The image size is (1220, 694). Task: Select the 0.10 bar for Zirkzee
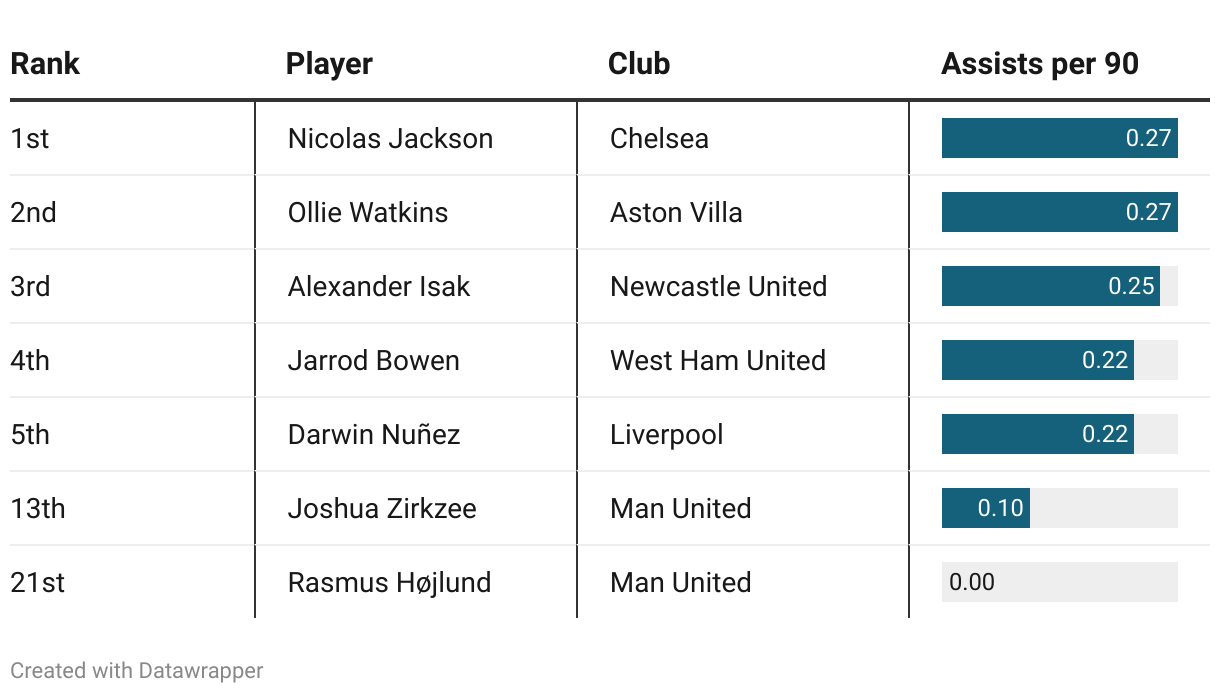[x=986, y=508]
